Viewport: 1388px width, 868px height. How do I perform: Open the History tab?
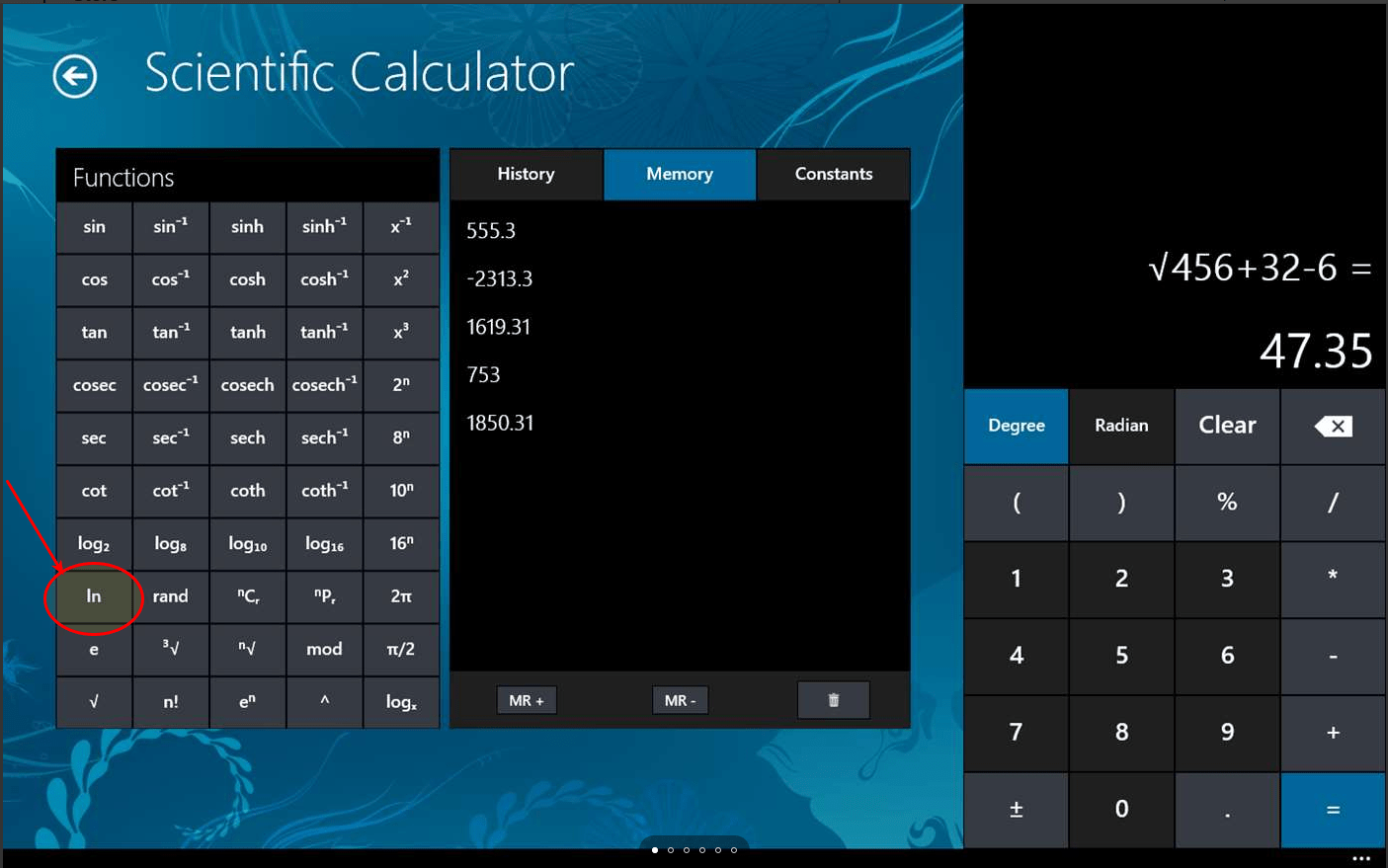pos(526,174)
